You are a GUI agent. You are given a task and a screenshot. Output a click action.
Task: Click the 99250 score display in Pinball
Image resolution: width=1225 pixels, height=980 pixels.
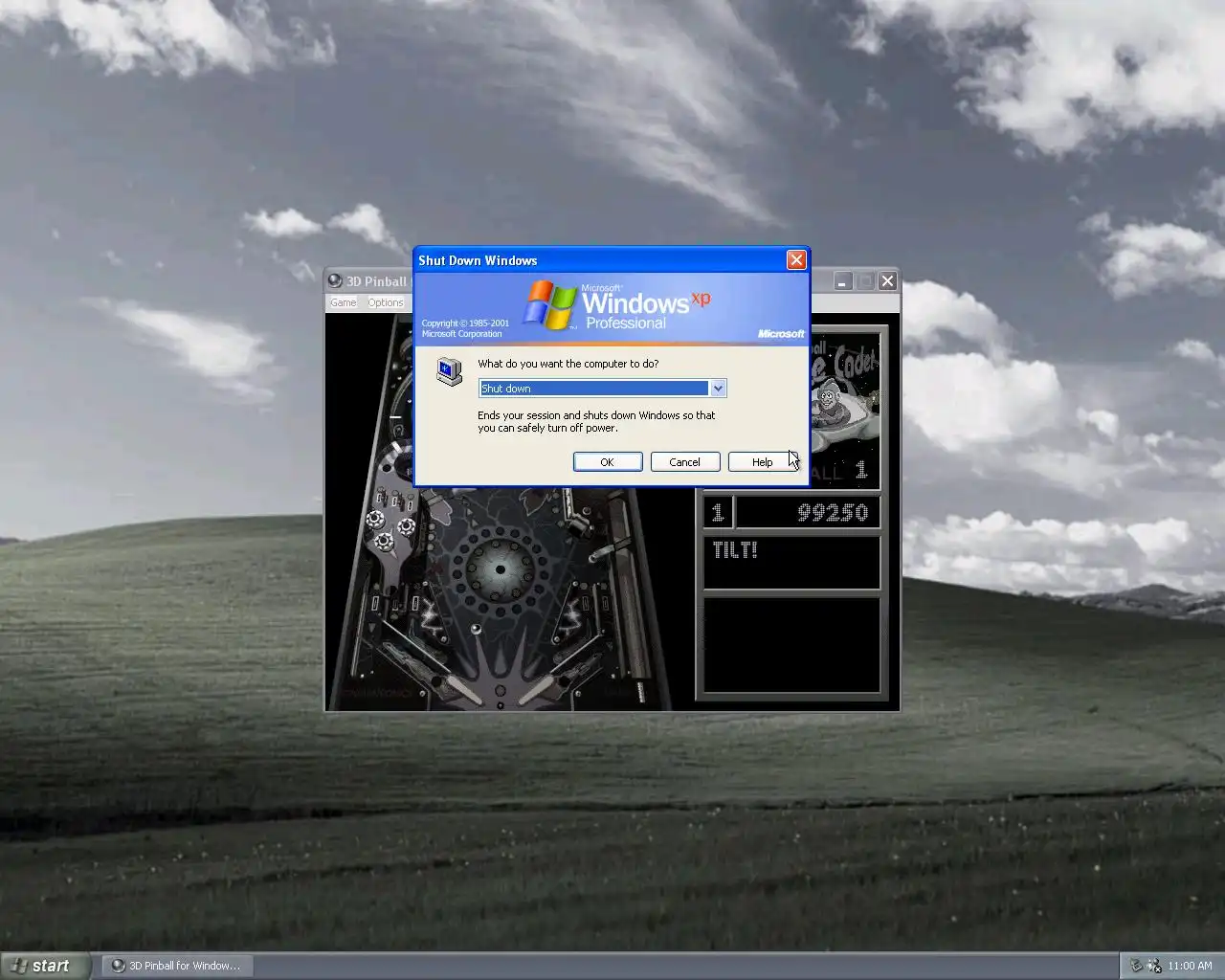point(806,512)
